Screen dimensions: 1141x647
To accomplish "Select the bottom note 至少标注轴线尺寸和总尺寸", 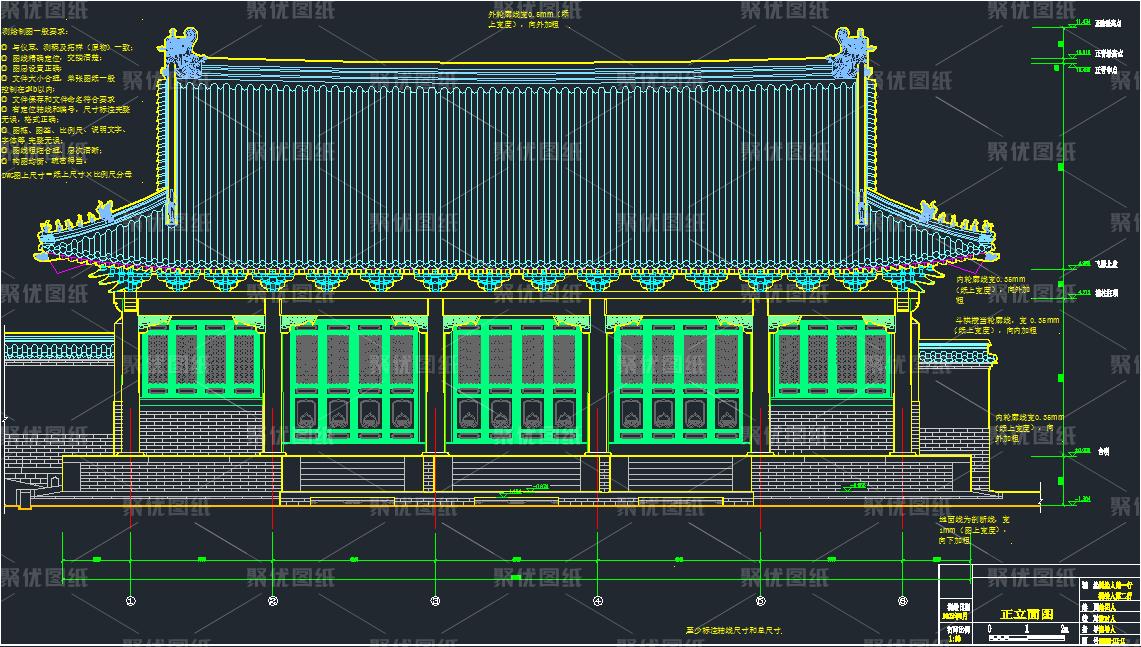I will click(734, 630).
